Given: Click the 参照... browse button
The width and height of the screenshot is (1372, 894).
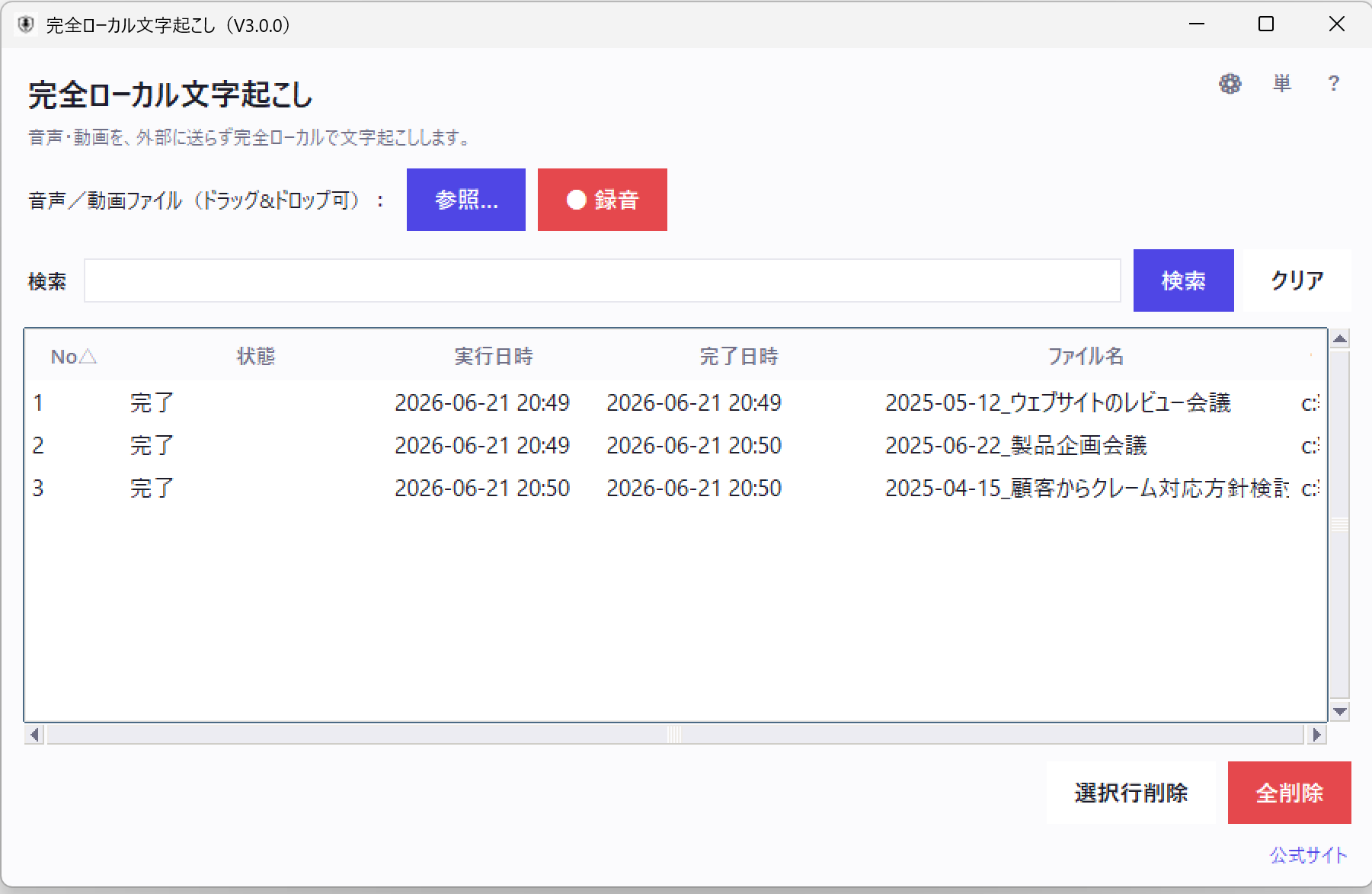Looking at the screenshot, I should pyautogui.click(x=466, y=200).
